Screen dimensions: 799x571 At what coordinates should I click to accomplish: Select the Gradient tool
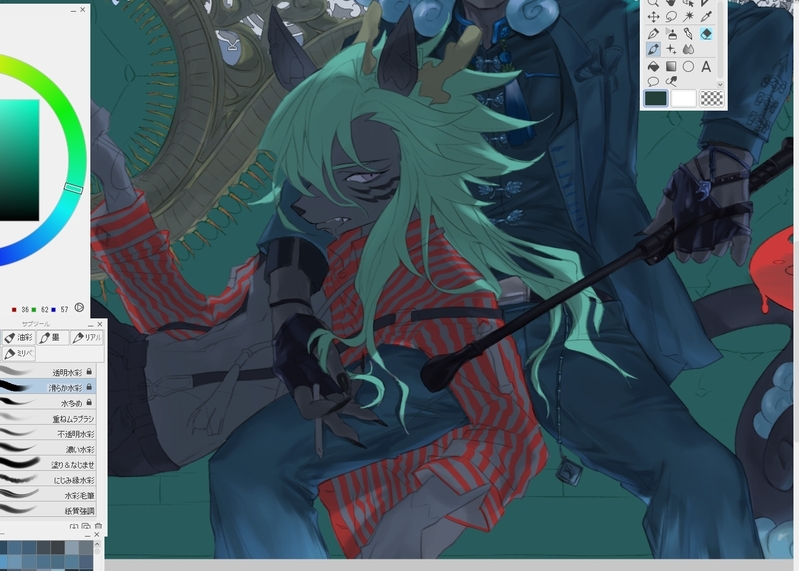tap(671, 67)
